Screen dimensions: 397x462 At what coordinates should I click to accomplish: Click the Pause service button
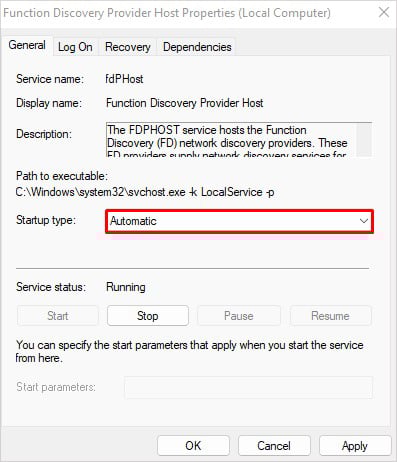tap(239, 316)
